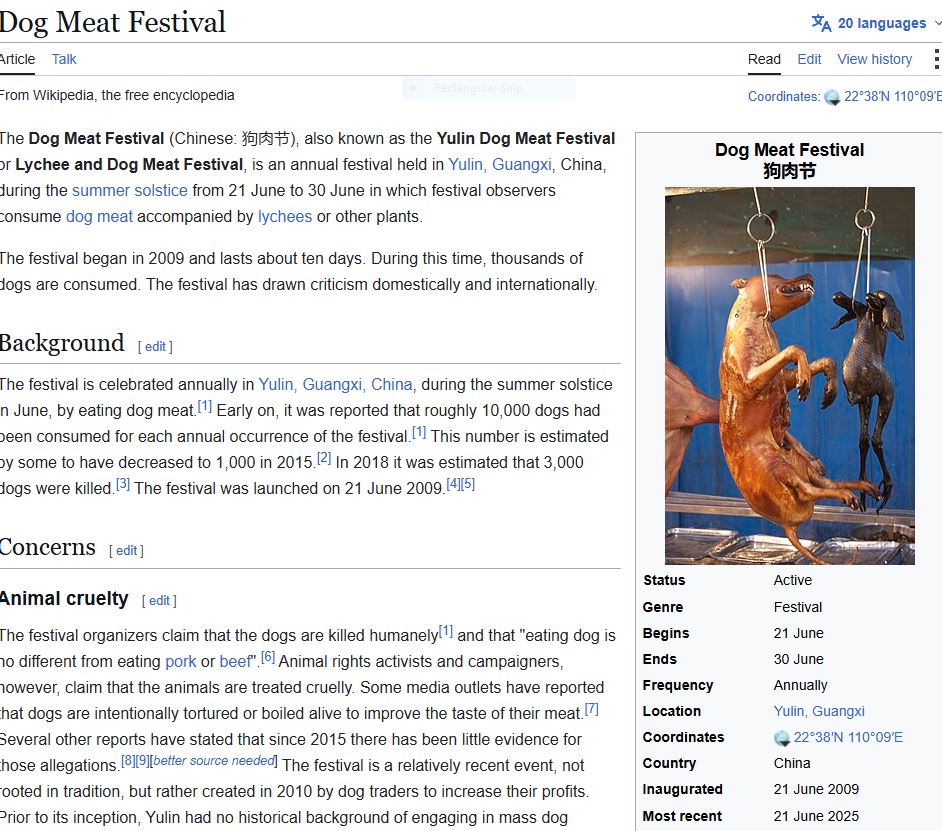Screen dimensions: 942x831
Task: Follow the Yulin, Guangxi, China link under Background
Action: click(335, 384)
